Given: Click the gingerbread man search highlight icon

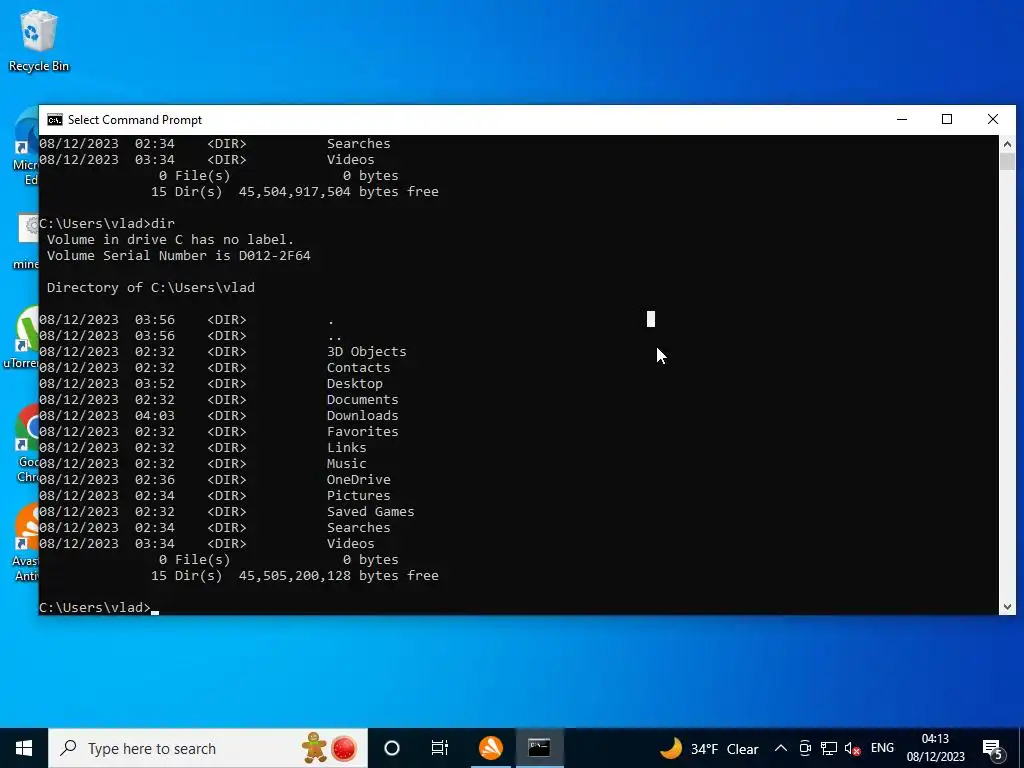Looking at the screenshot, I should click(315, 748).
